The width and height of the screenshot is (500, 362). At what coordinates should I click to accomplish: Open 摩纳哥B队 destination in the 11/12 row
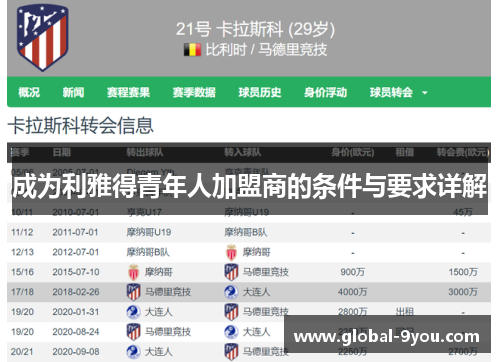pyautogui.click(x=246, y=232)
